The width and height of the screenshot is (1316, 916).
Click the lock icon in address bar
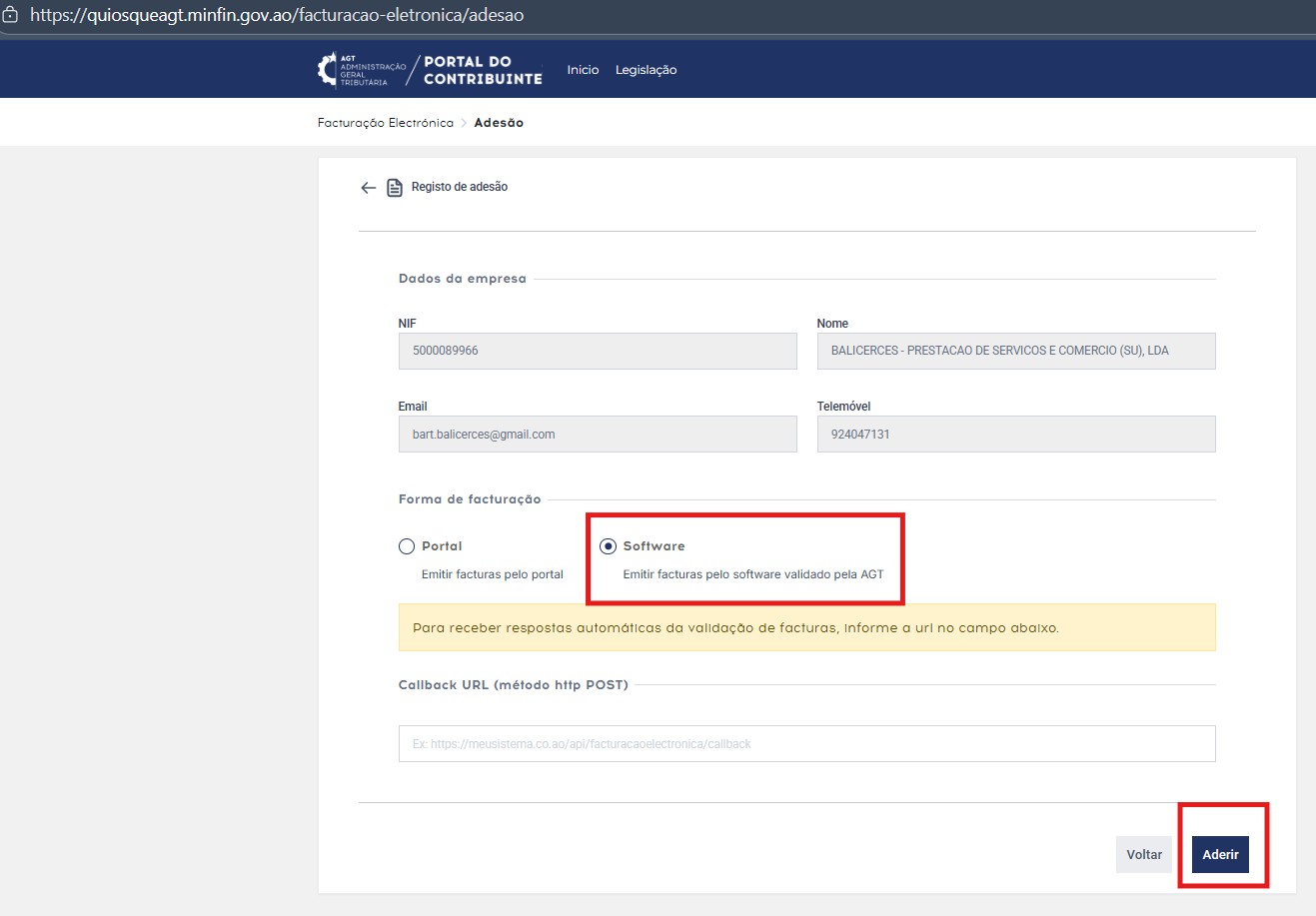(11, 15)
